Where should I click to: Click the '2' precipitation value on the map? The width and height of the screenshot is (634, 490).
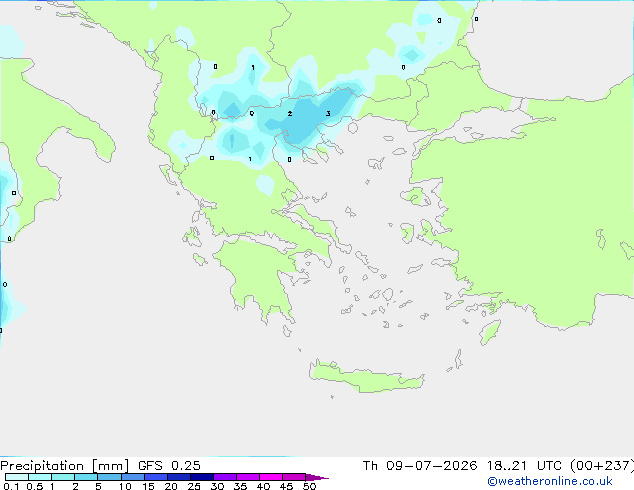click(290, 114)
